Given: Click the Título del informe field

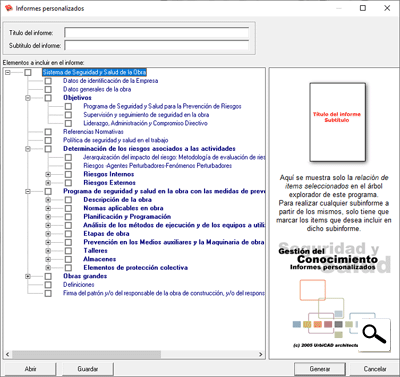Looking at the screenshot, I should (x=157, y=33).
